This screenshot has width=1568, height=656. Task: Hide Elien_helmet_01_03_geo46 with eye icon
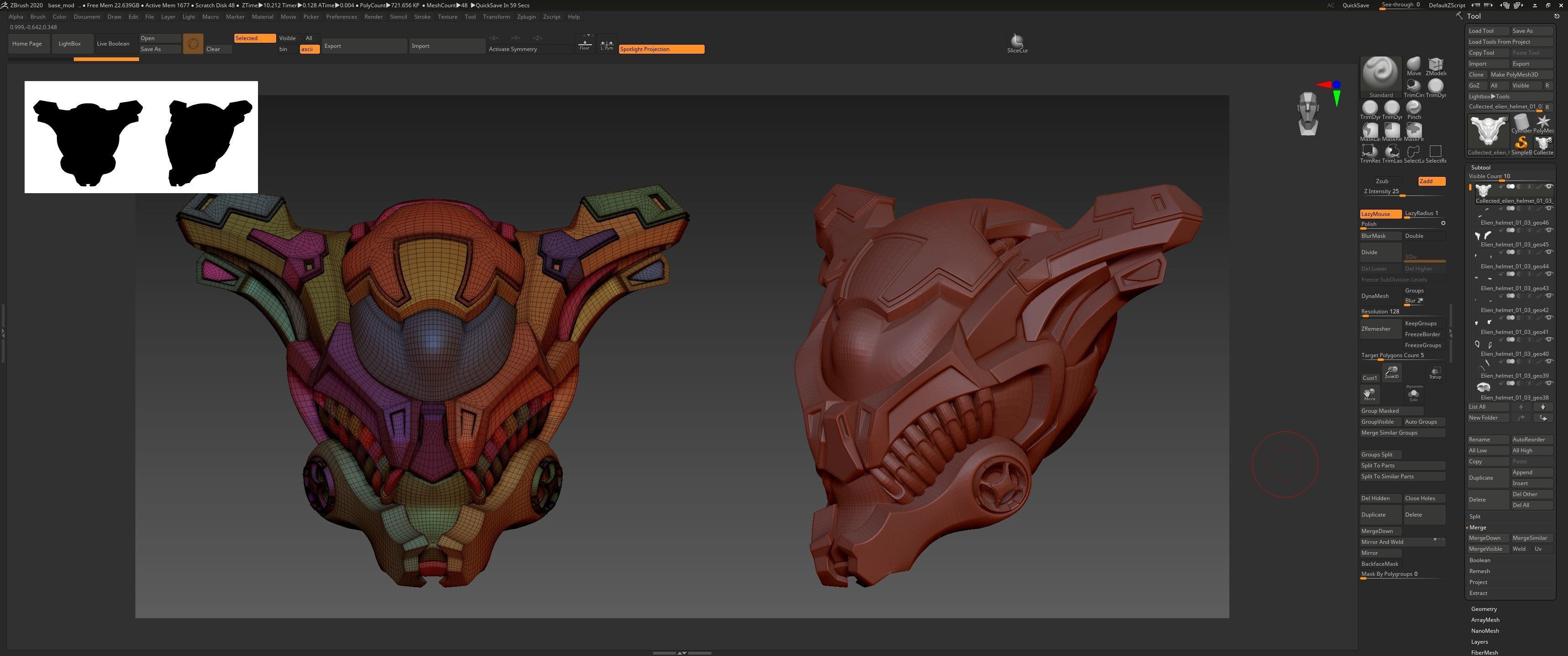click(1548, 209)
